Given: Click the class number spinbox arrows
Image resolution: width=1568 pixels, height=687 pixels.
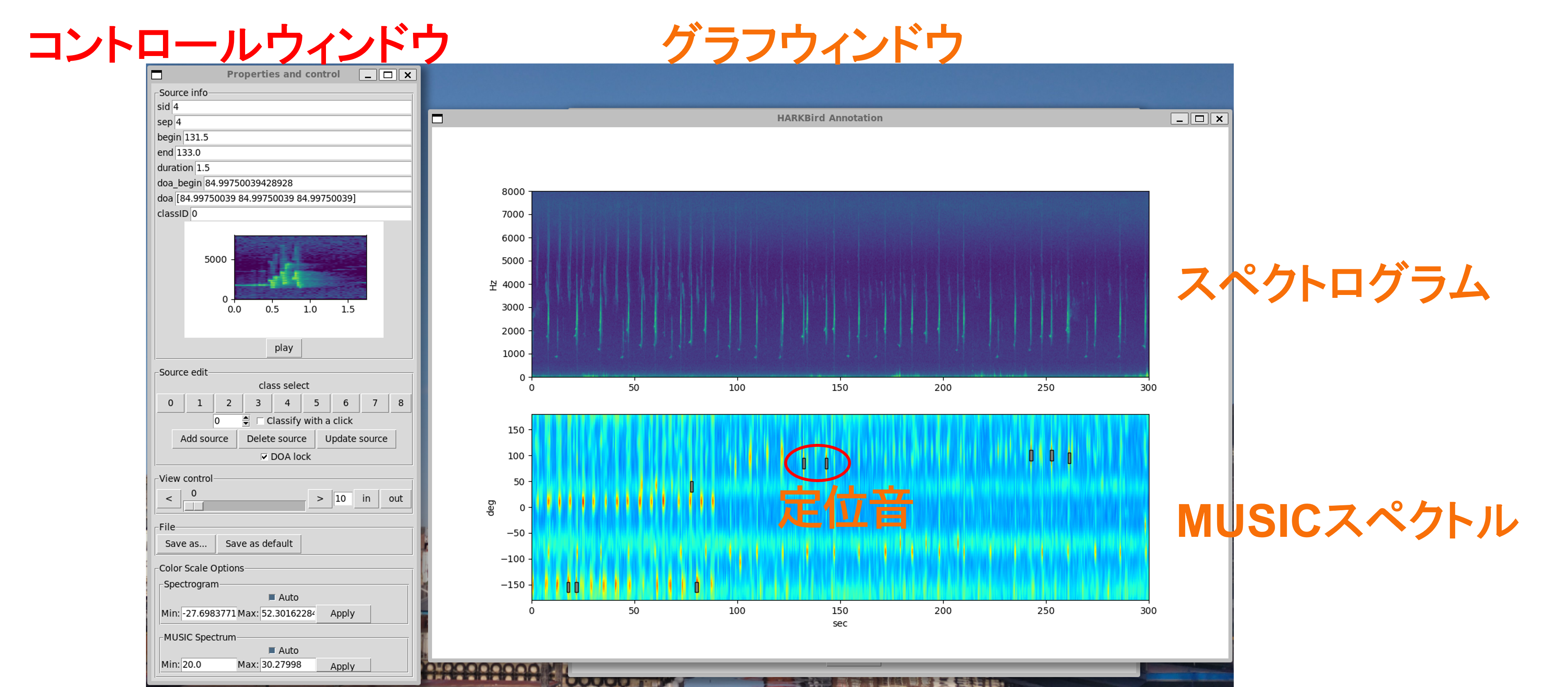Looking at the screenshot, I should (246, 421).
